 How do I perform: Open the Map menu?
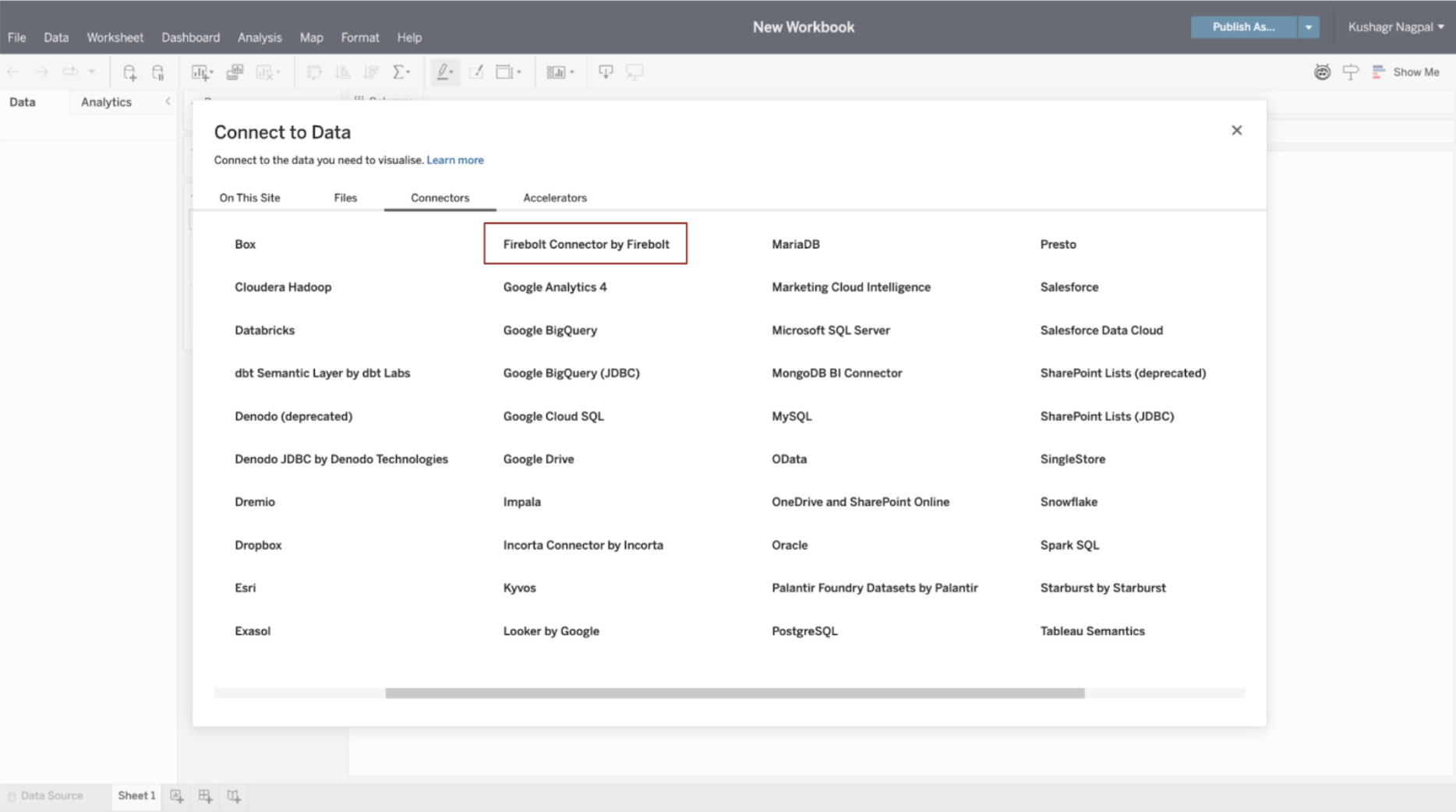coord(312,37)
